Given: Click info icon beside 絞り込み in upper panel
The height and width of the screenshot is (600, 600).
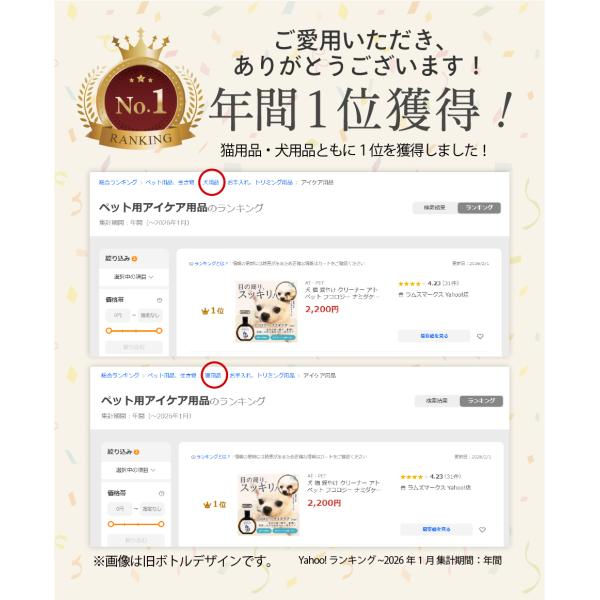Looking at the screenshot, I should pos(134,259).
